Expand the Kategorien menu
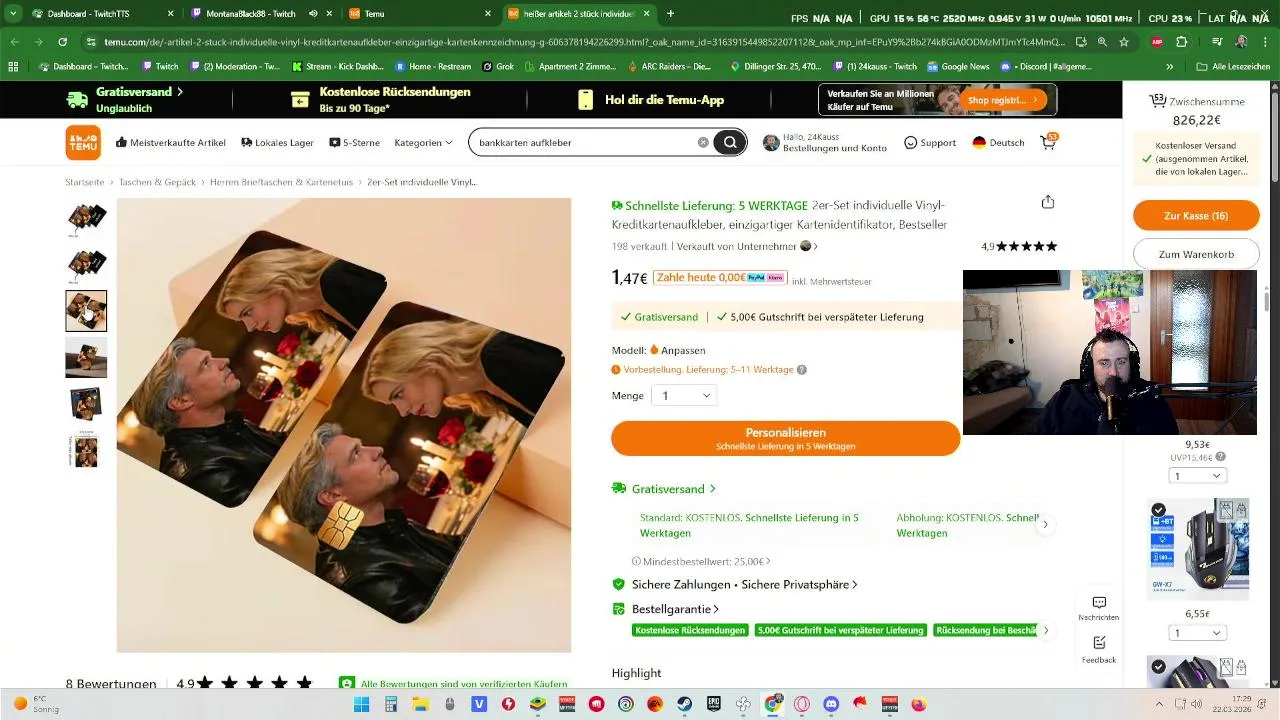1280x720 pixels. coord(423,142)
